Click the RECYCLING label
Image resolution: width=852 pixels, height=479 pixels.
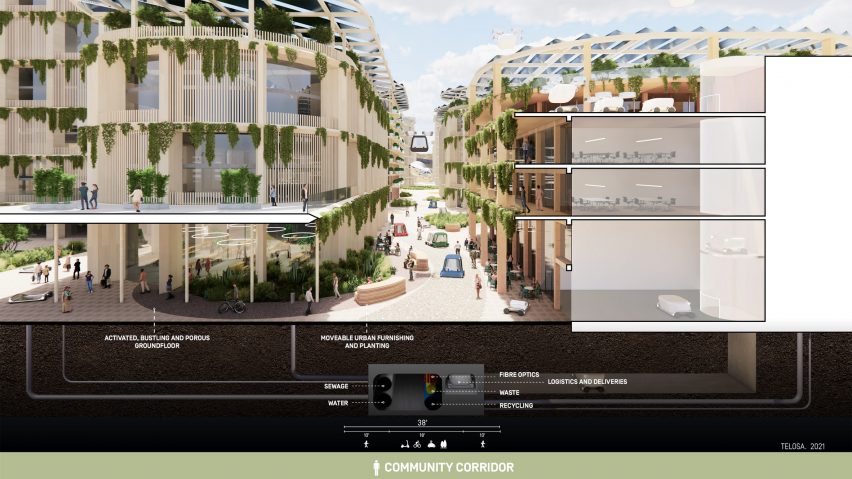[x=516, y=406]
